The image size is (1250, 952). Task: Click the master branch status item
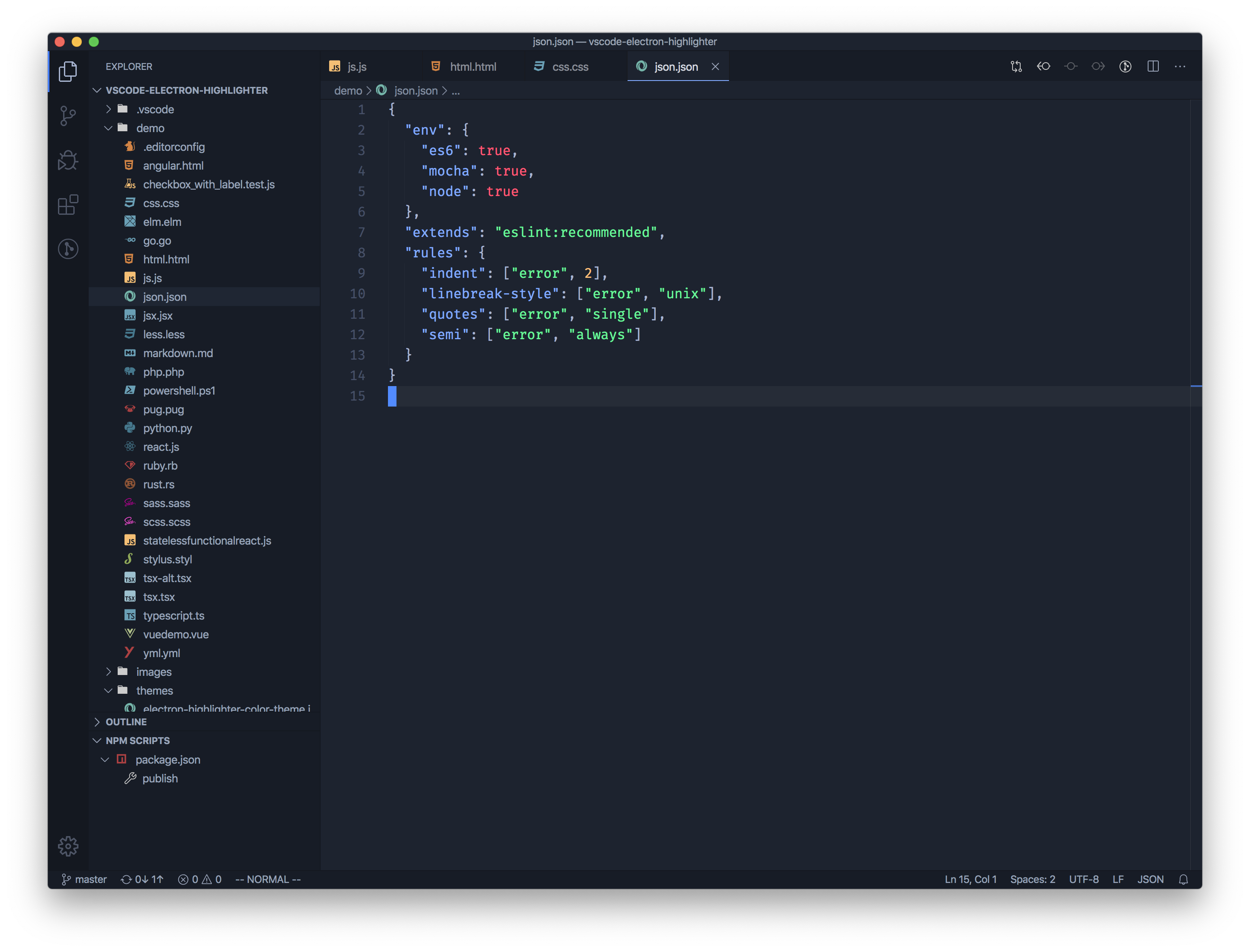[x=84, y=880]
